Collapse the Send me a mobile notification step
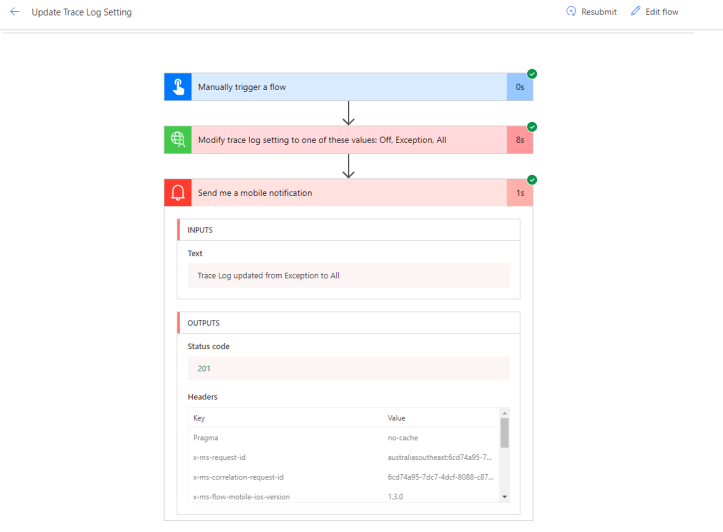This screenshot has height=532, width=723. tap(349, 193)
